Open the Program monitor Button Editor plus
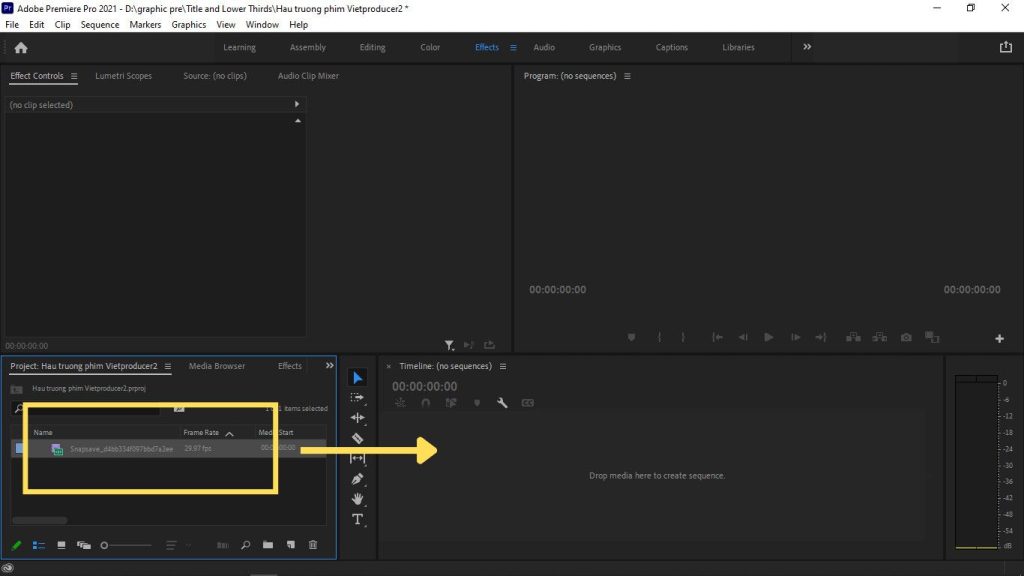Image resolution: width=1024 pixels, height=576 pixels. point(999,338)
